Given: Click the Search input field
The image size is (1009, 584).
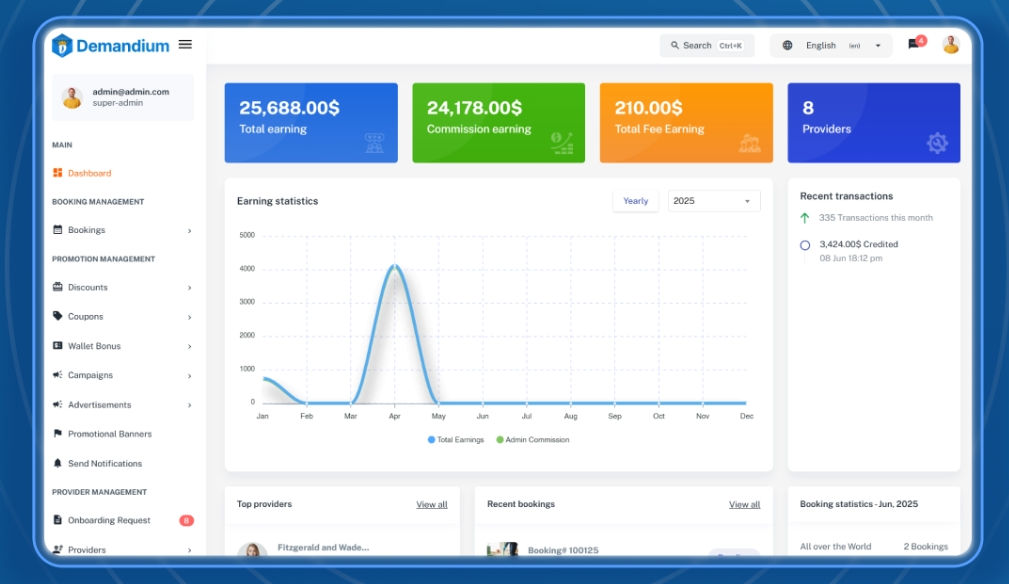Looking at the screenshot, I should 706,44.
